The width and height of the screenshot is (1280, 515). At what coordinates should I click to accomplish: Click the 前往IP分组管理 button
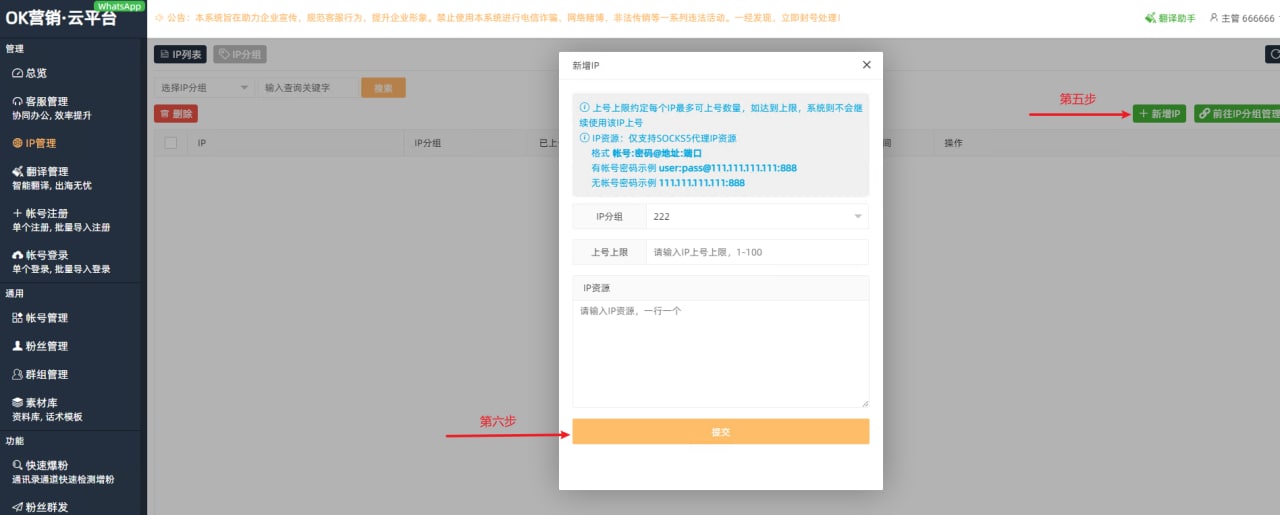tap(1237, 114)
